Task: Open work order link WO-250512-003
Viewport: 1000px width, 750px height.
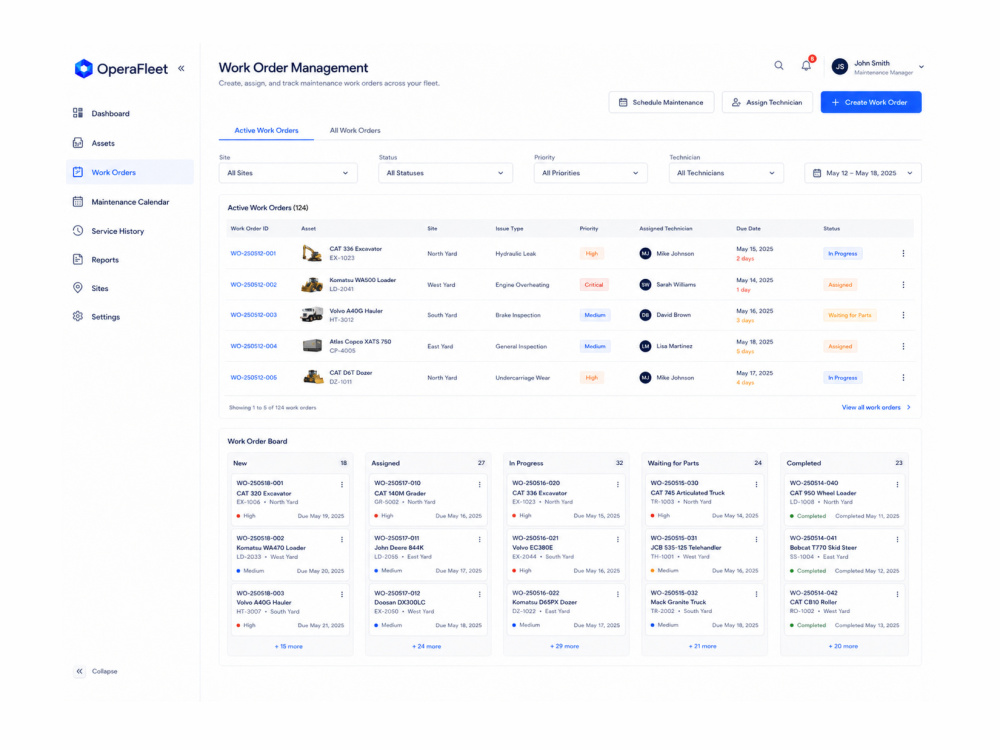Action: pos(253,315)
